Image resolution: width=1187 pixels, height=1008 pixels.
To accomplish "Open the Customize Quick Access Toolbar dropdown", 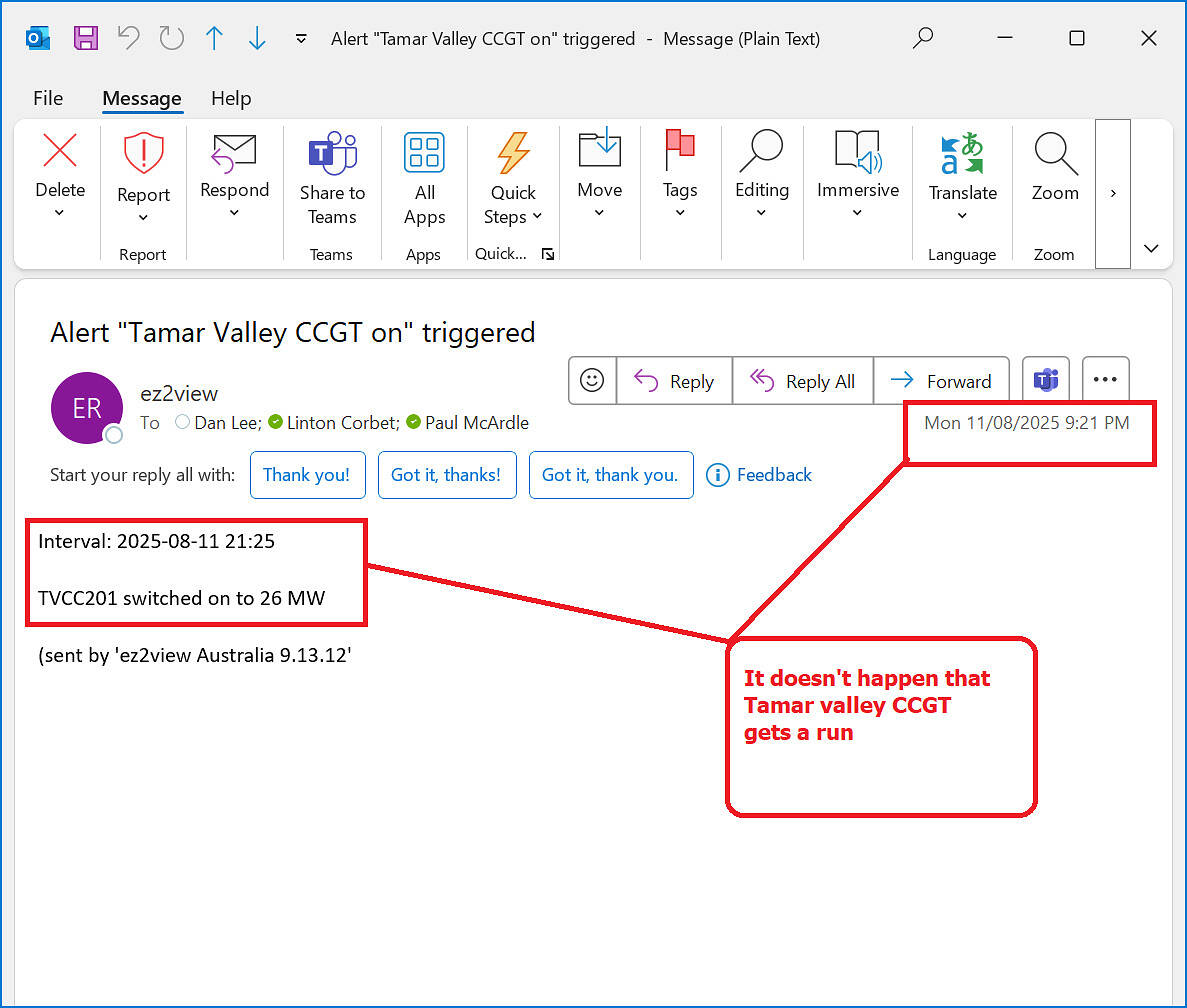I will coord(301,39).
